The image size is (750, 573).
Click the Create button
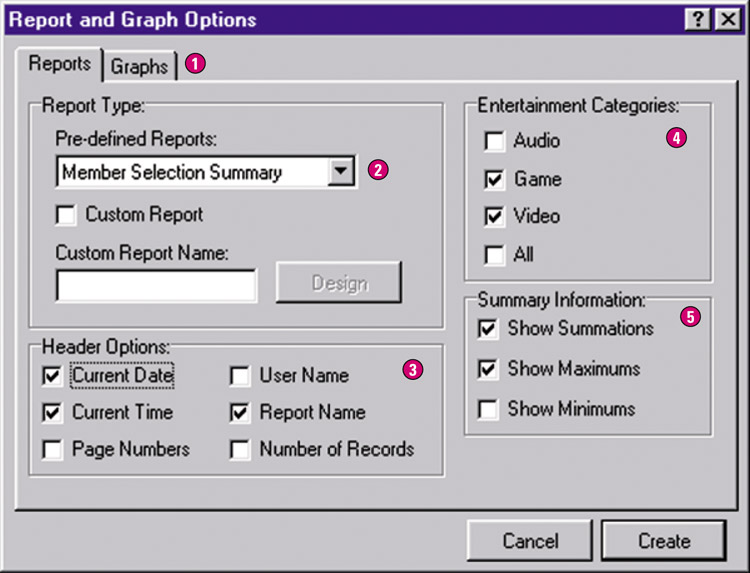click(x=664, y=541)
